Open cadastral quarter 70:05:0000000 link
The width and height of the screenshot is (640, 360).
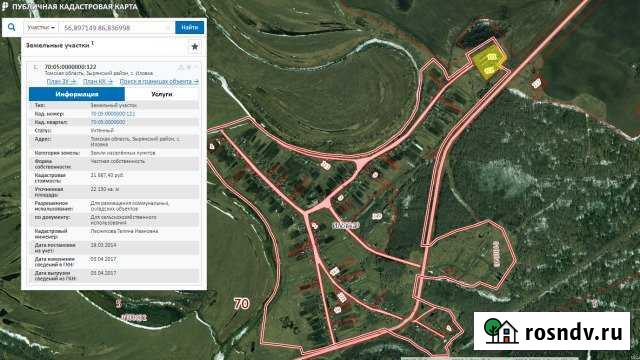tap(108, 122)
